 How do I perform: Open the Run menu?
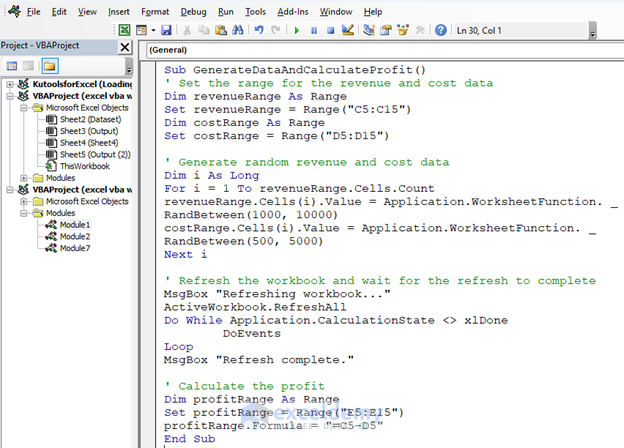226,12
